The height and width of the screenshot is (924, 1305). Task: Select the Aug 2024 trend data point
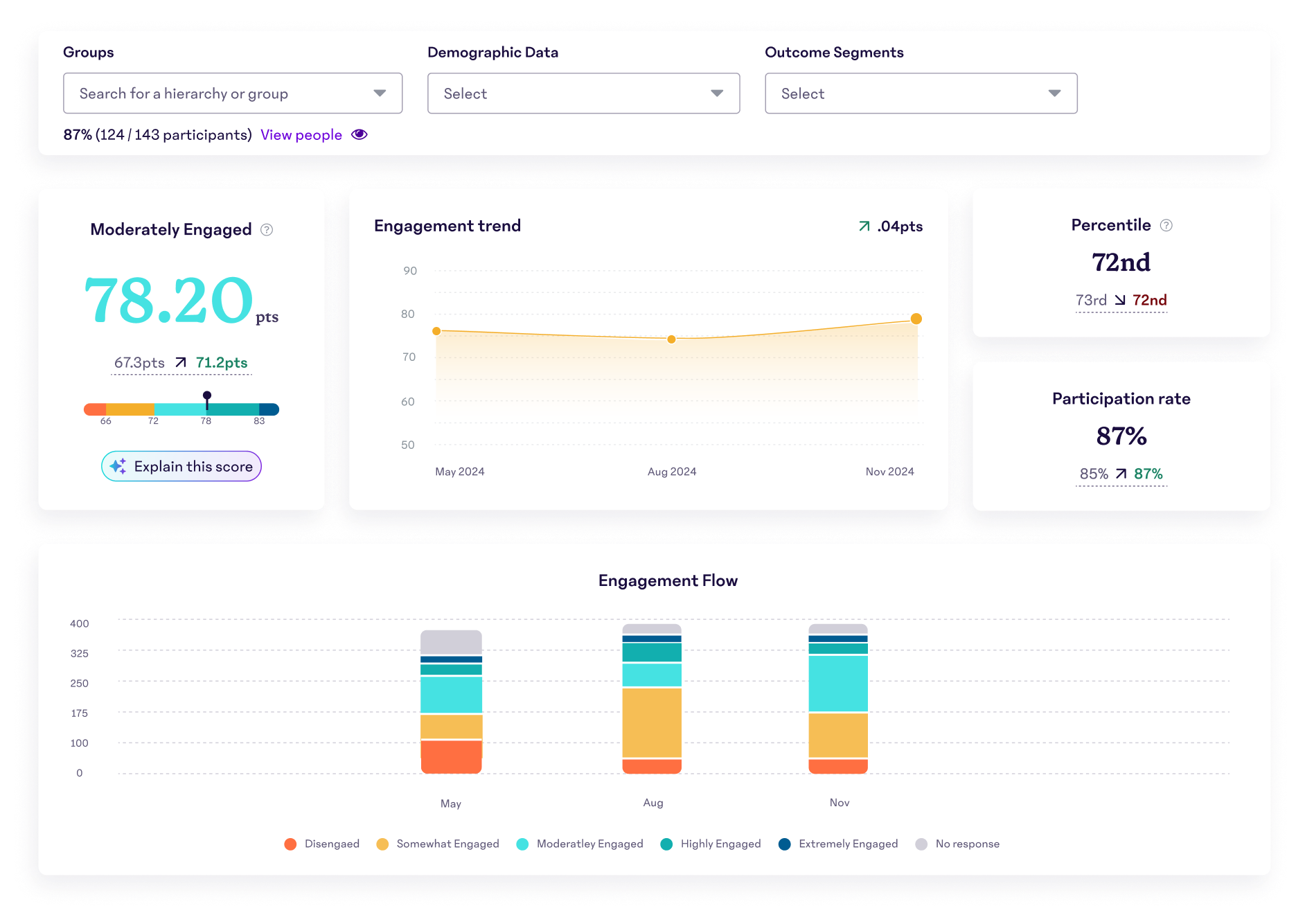(x=671, y=339)
